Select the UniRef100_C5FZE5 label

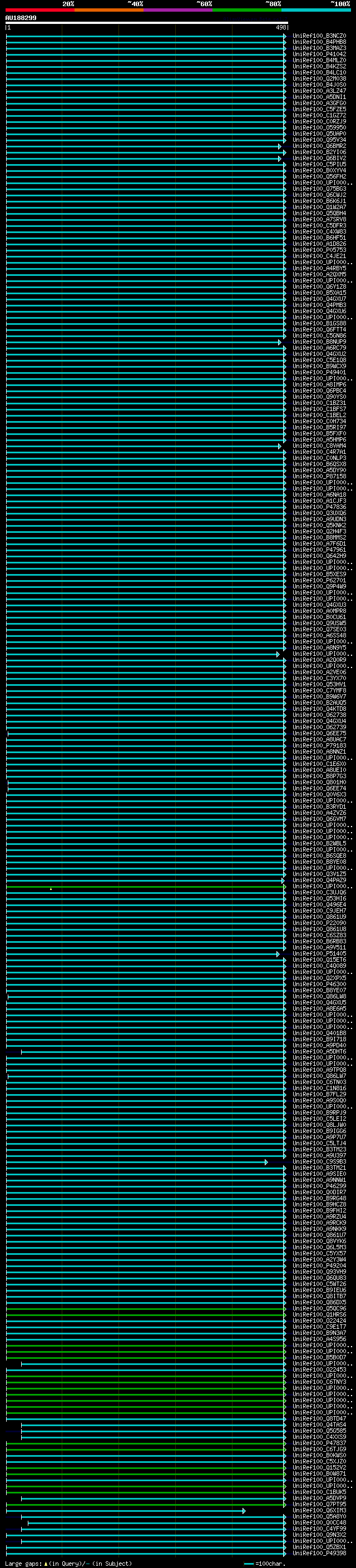click(x=319, y=109)
